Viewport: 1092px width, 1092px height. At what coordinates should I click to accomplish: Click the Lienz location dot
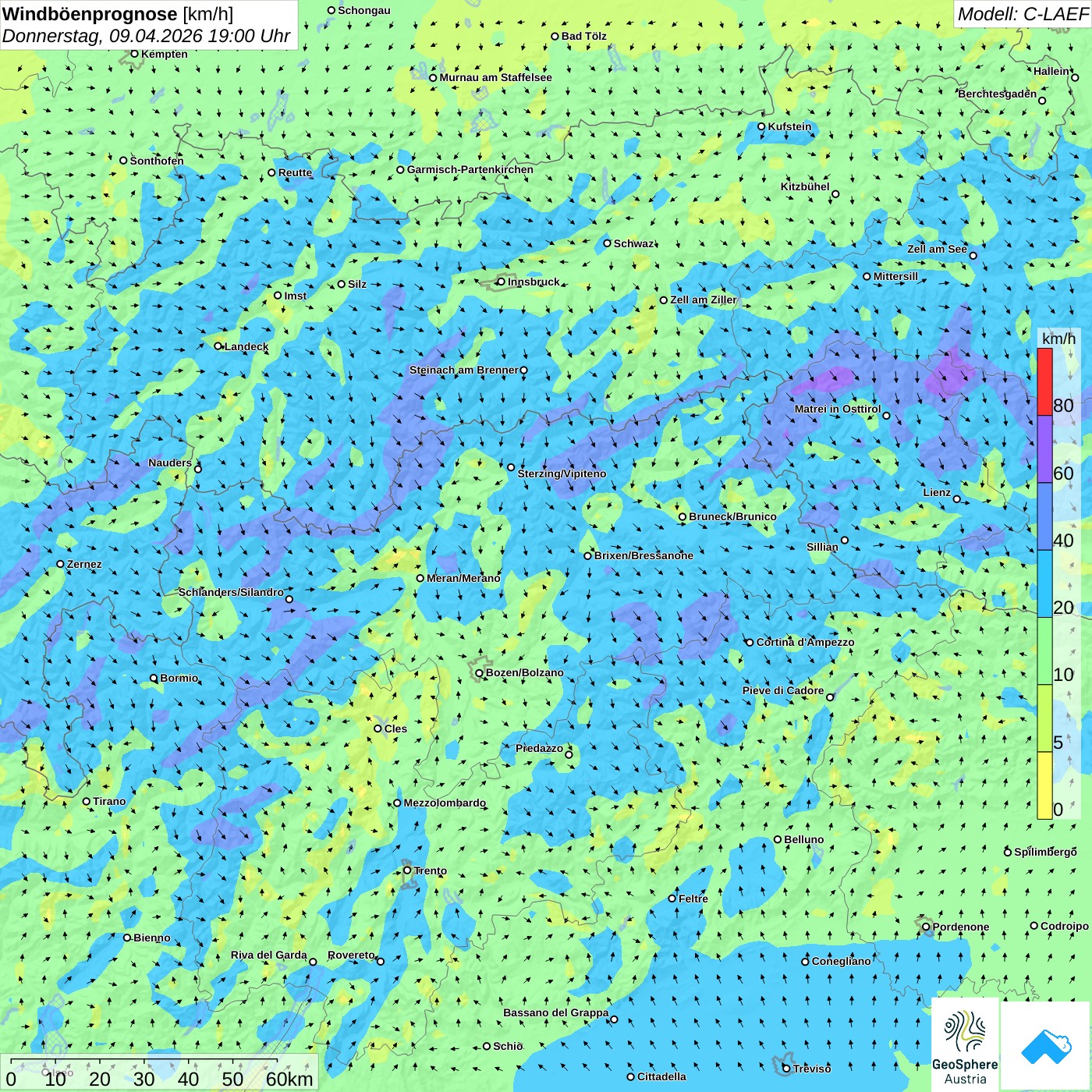coord(957,499)
